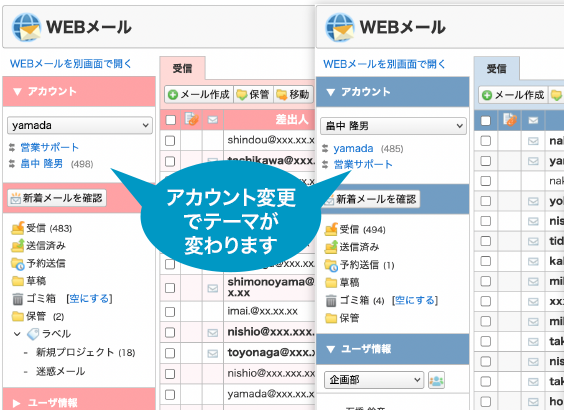The width and height of the screenshot is (564, 410).
Task: Check the box for shindou@xxx.xx.x mail
Action: click(x=170, y=141)
